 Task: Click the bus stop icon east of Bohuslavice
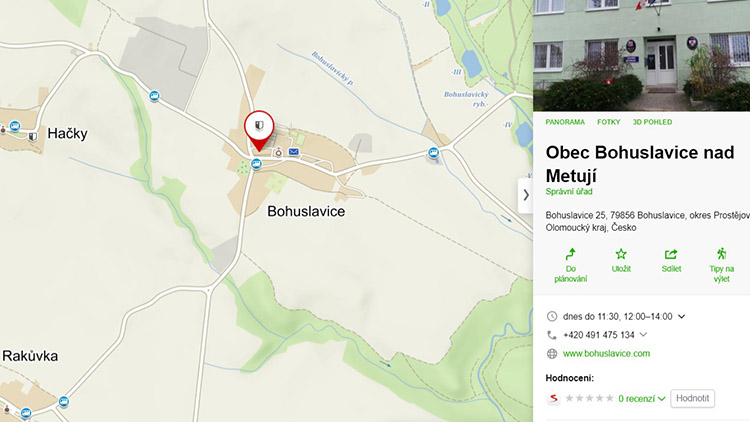pyautogui.click(x=433, y=153)
